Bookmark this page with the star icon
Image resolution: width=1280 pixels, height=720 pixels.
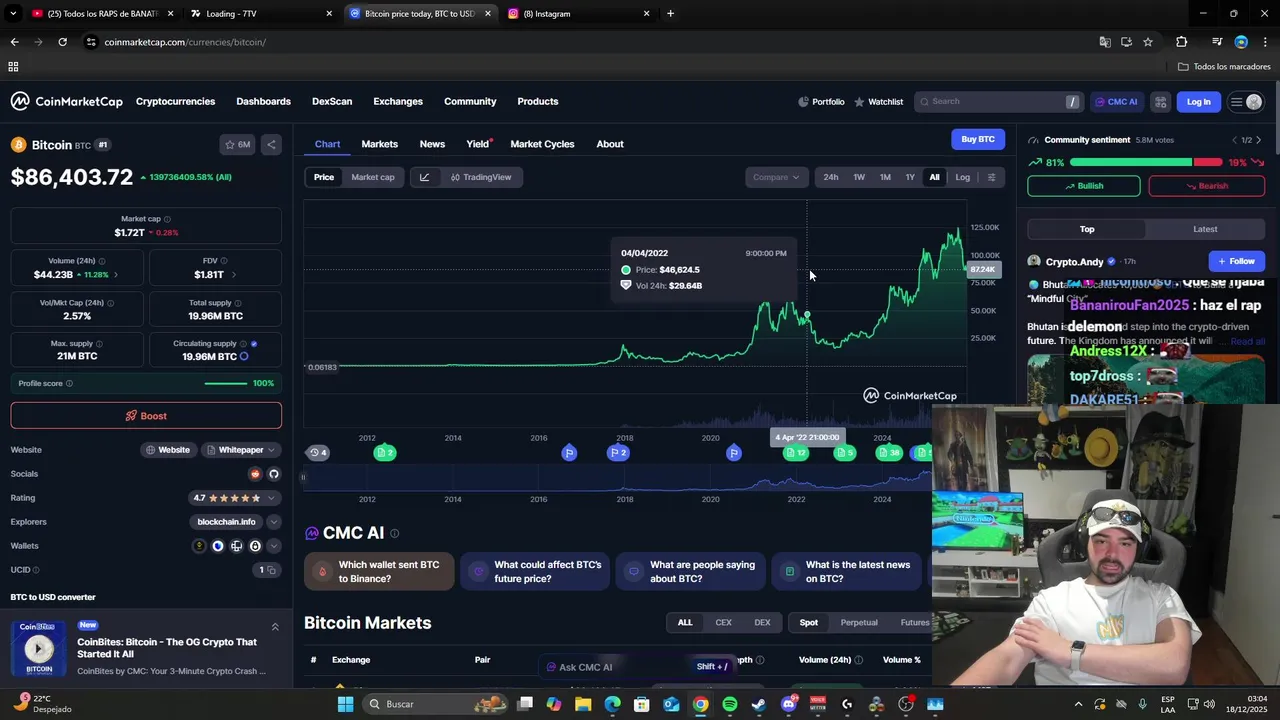1148,42
